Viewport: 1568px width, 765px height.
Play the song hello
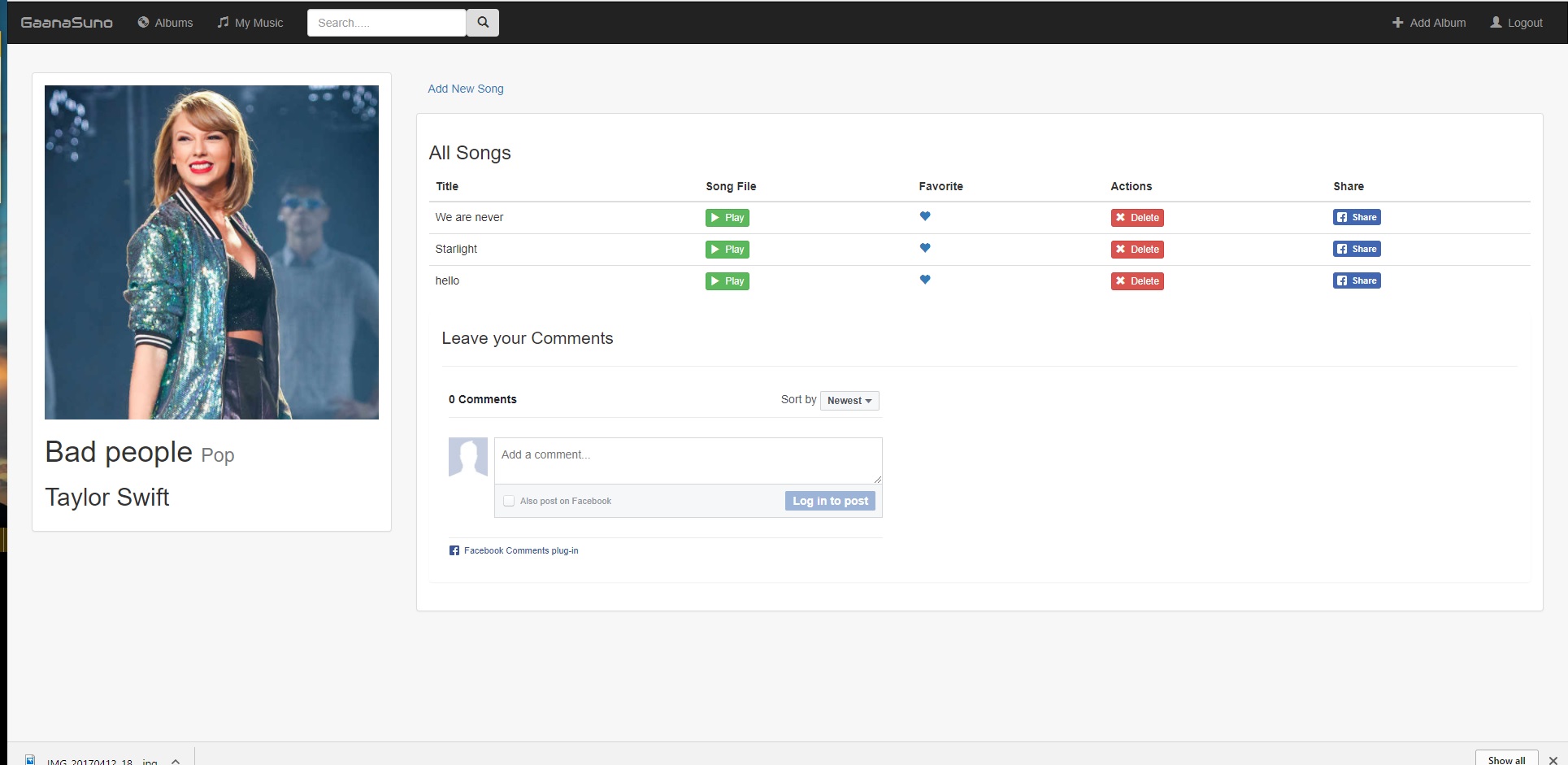[x=728, y=281]
